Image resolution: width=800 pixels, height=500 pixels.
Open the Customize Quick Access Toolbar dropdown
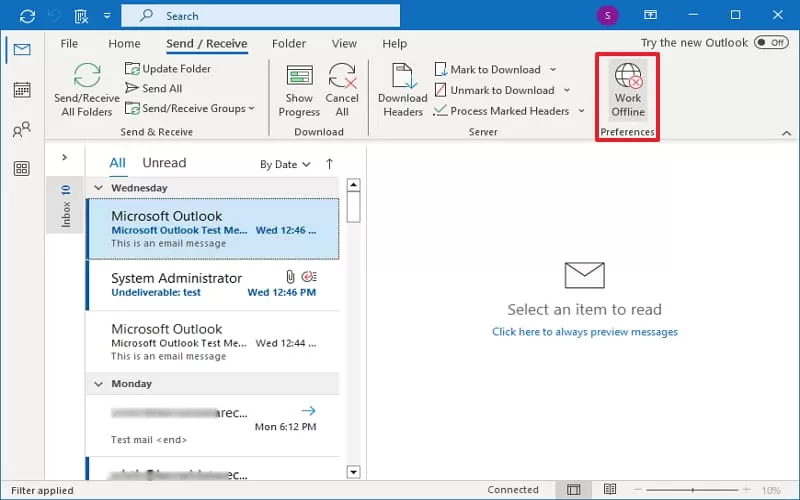[107, 16]
